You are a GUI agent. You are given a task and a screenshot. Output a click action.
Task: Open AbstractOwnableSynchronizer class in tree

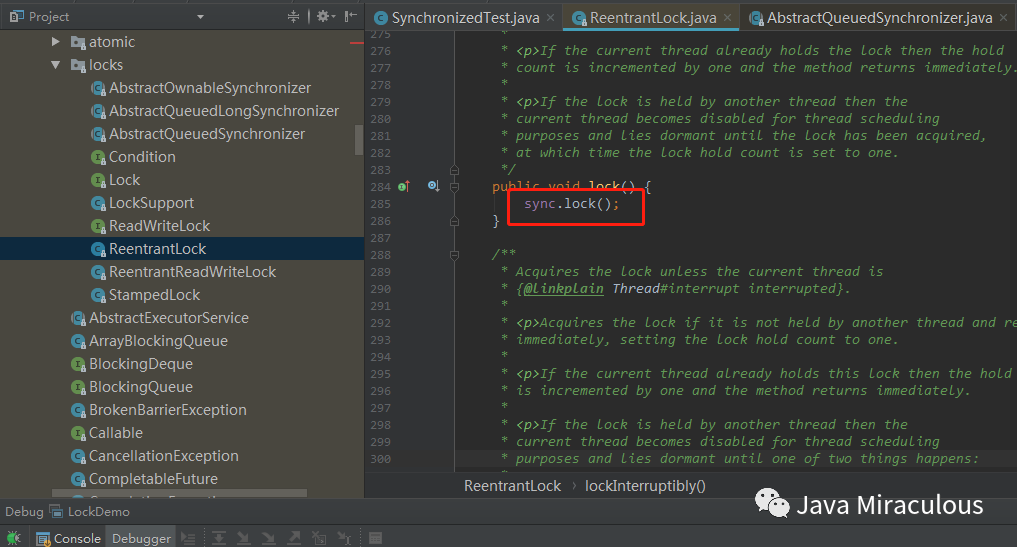click(201, 88)
